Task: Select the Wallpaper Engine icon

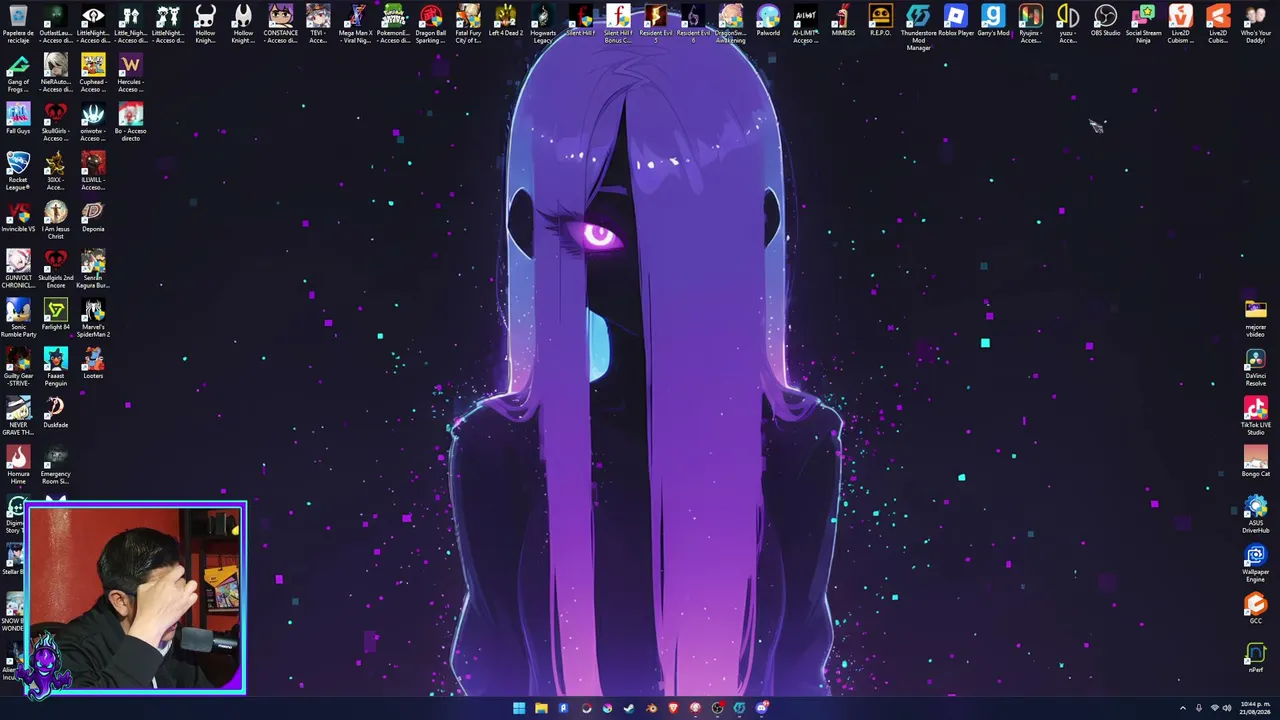Action: click(1255, 562)
